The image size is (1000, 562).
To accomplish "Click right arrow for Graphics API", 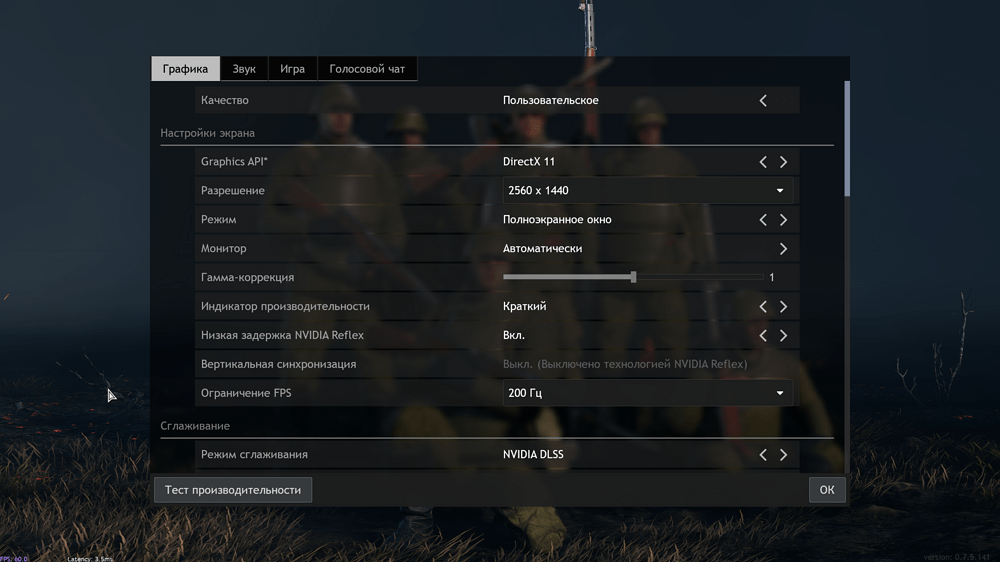I will [783, 162].
